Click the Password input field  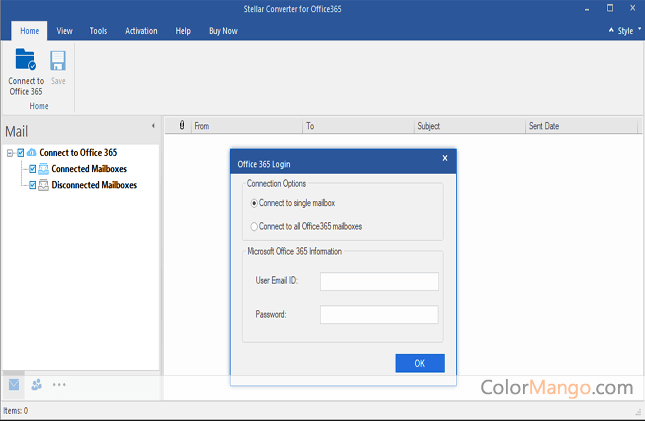pos(379,314)
